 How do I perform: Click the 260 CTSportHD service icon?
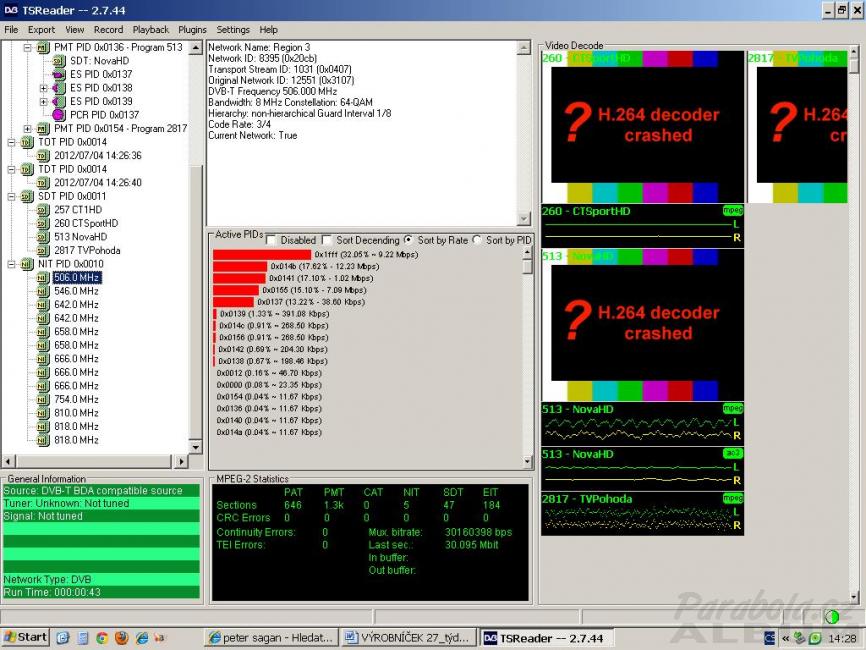tap(43, 224)
